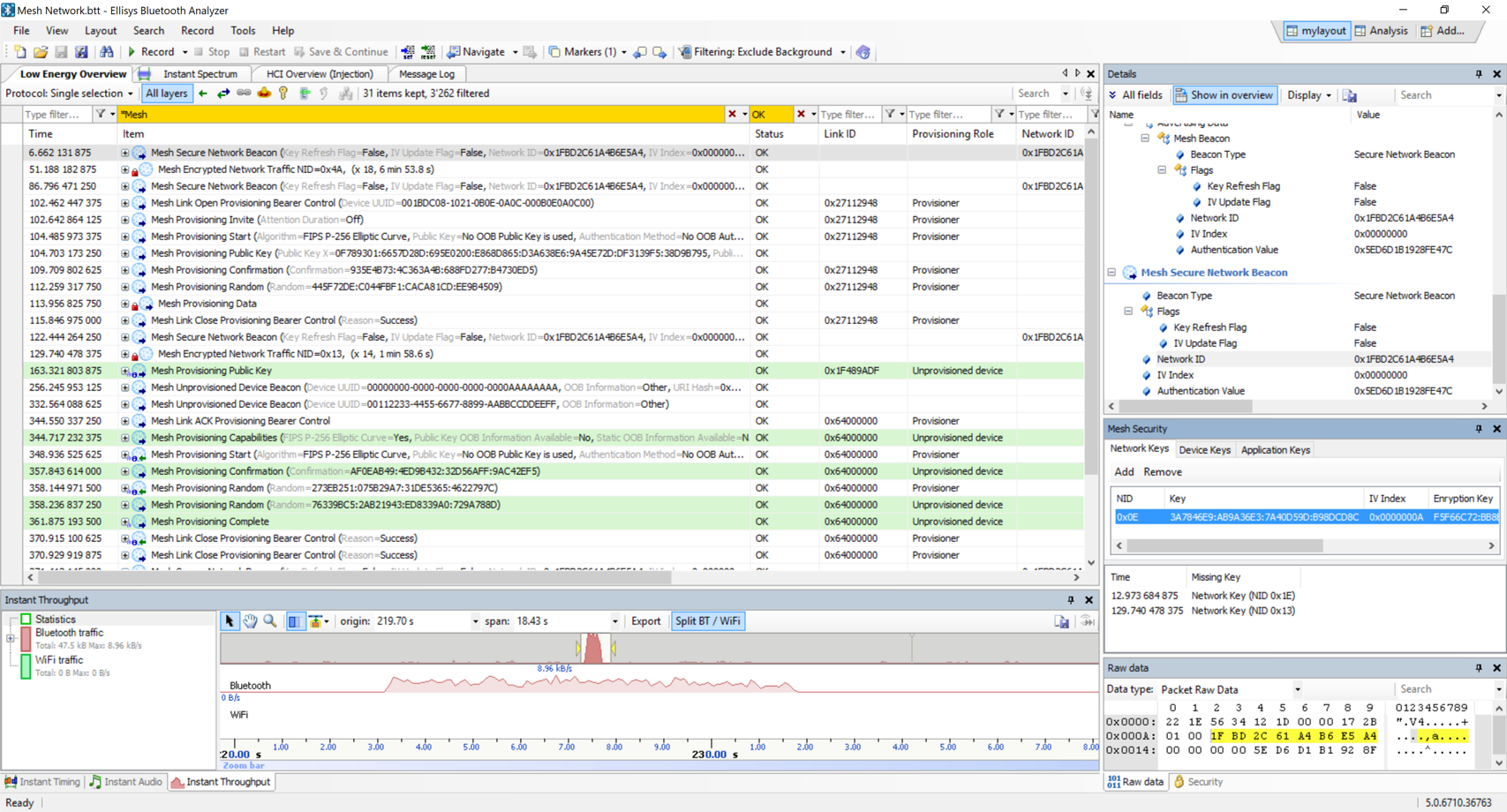Click the binoculars find icon in toolbar
1507x812 pixels.
point(107,52)
